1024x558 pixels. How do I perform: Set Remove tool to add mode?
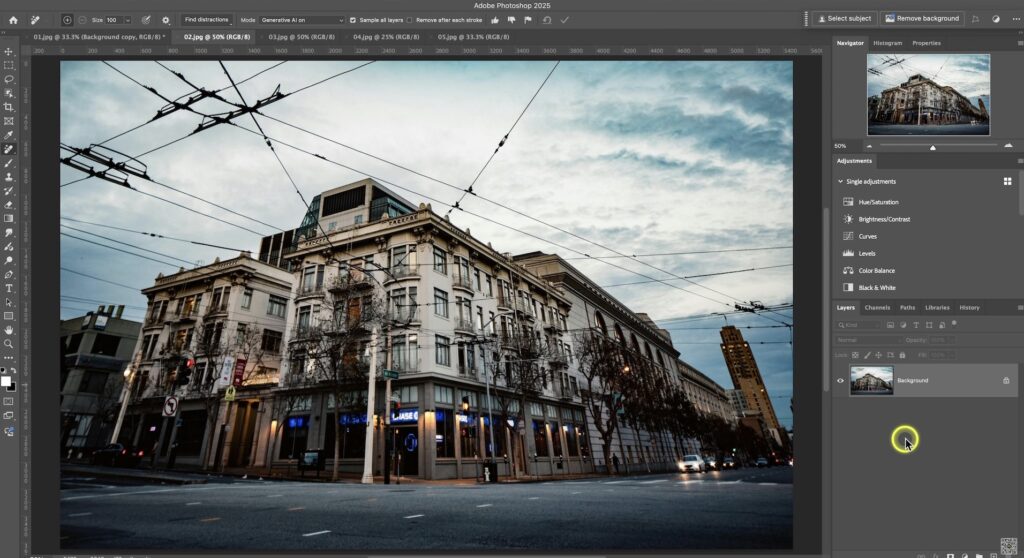click(x=67, y=20)
